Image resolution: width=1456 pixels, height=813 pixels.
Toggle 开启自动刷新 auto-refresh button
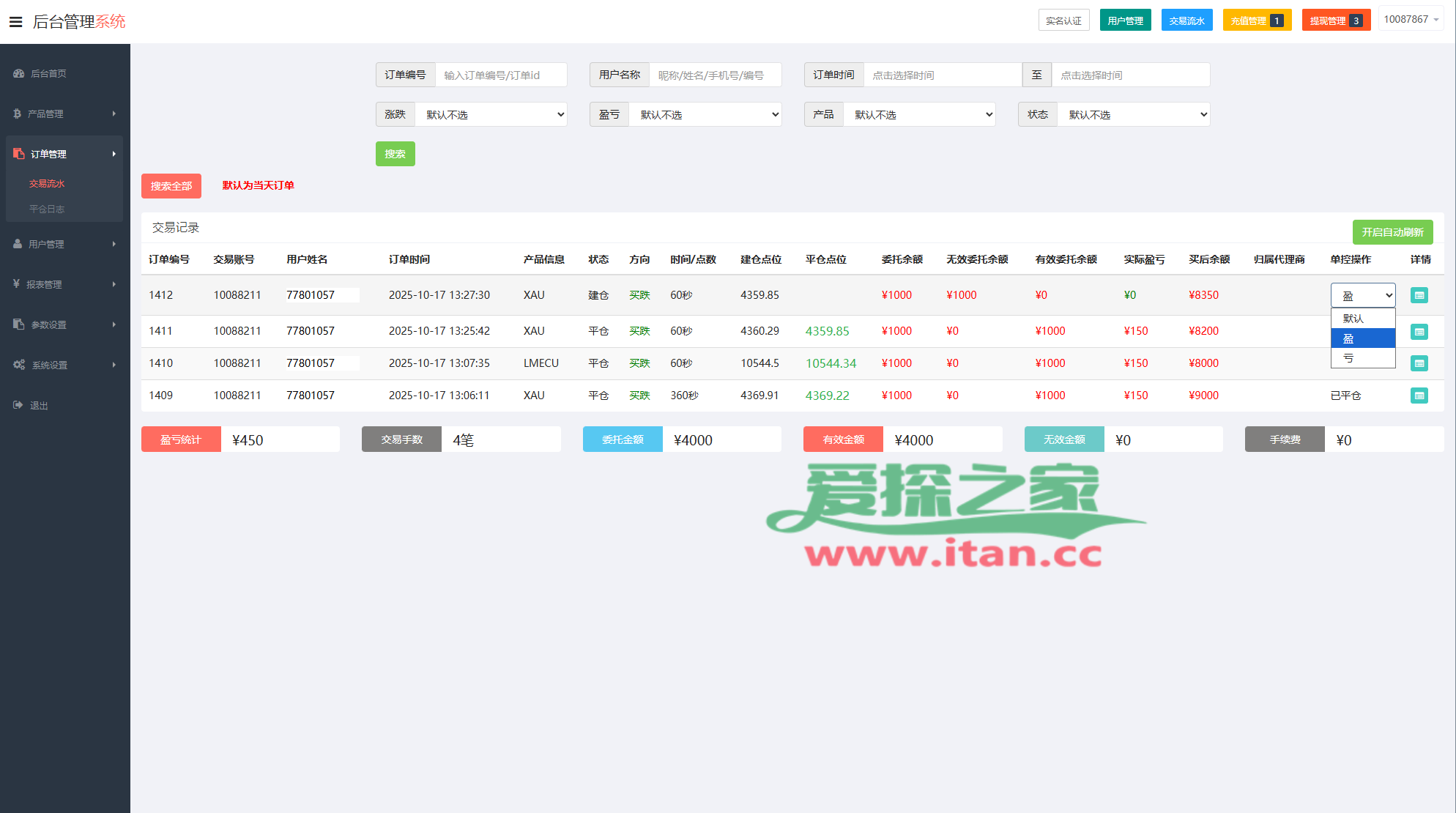1392,232
